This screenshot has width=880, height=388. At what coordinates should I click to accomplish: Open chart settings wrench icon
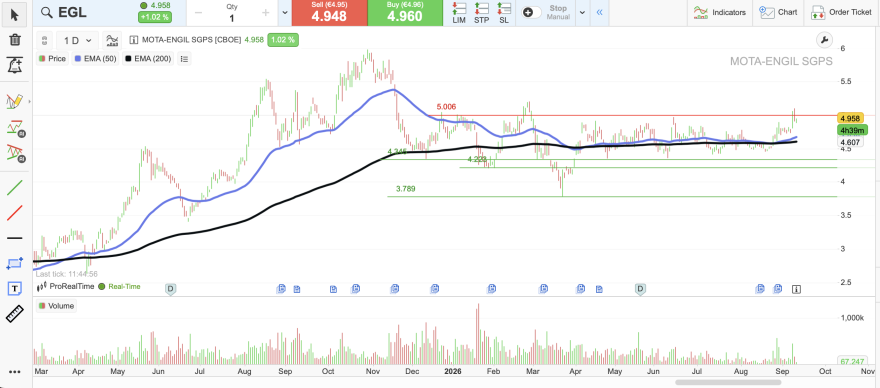(824, 40)
